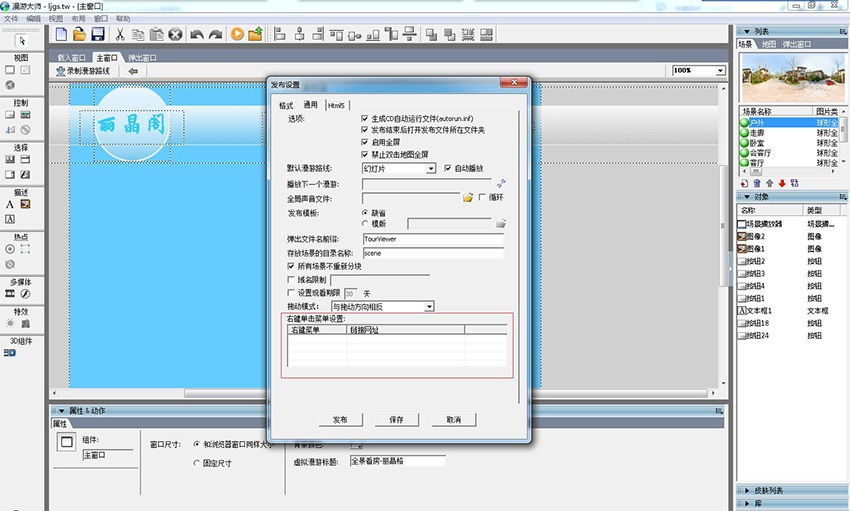Click the New file icon
The height and width of the screenshot is (511, 850).
click(62, 34)
